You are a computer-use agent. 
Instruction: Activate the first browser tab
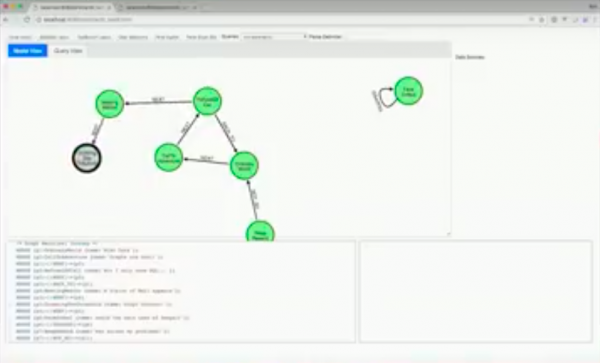coord(71,7)
